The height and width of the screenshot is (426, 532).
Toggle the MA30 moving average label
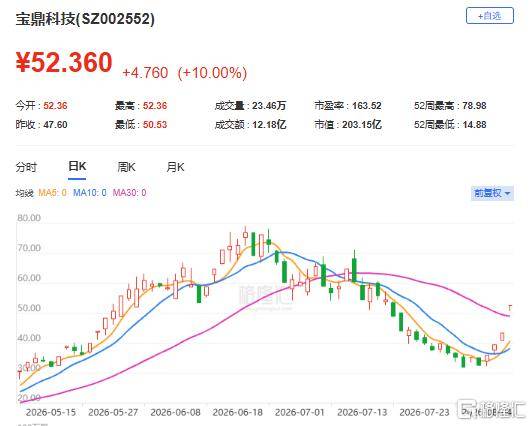[x=130, y=193]
